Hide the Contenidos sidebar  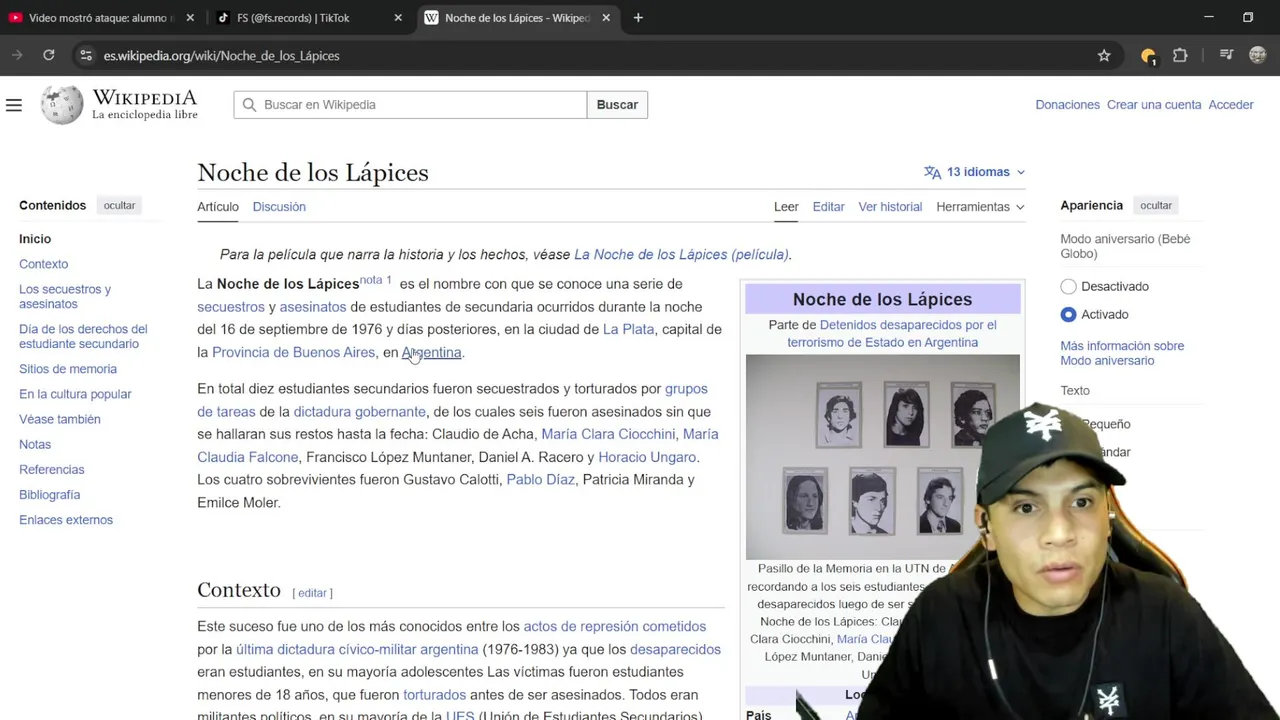[119, 205]
